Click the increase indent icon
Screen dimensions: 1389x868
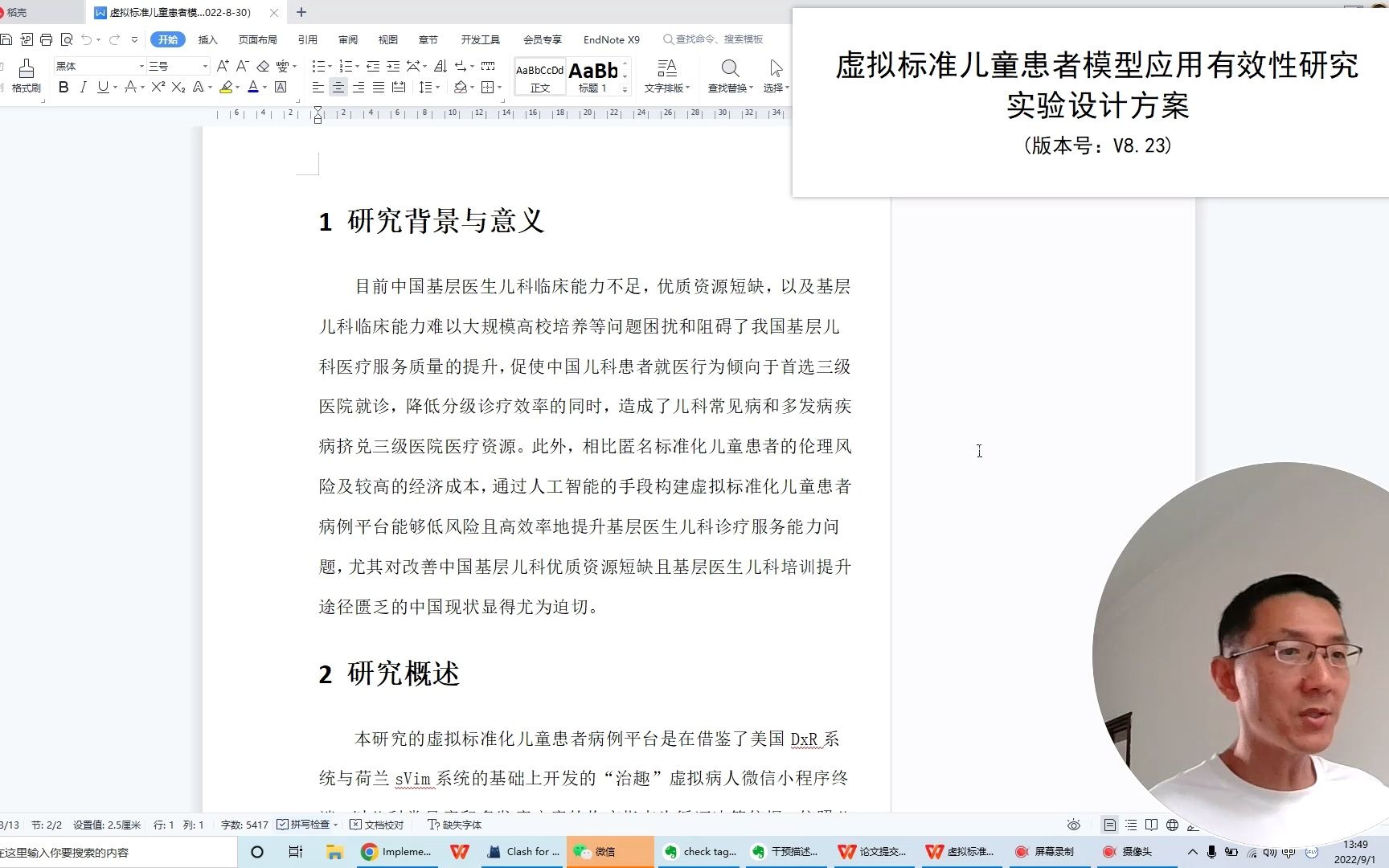coord(393,66)
